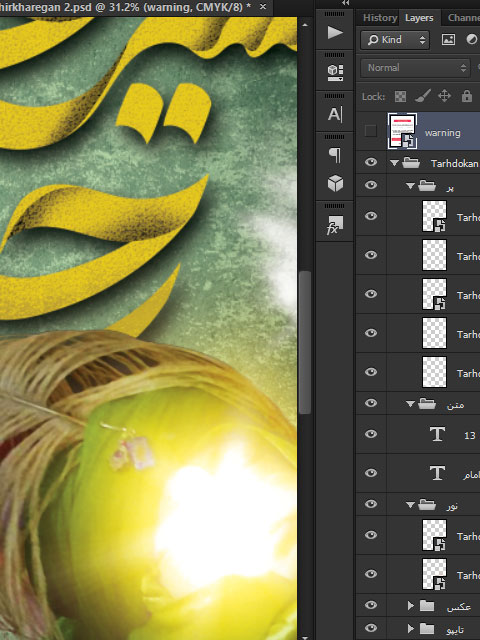The image size is (480, 640).
Task: Open the Styles panel fx icon
Action: 335,225
